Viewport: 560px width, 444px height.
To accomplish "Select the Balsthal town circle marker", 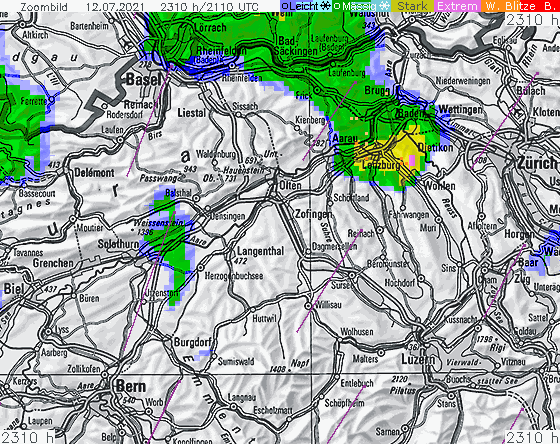I will coord(196,198).
